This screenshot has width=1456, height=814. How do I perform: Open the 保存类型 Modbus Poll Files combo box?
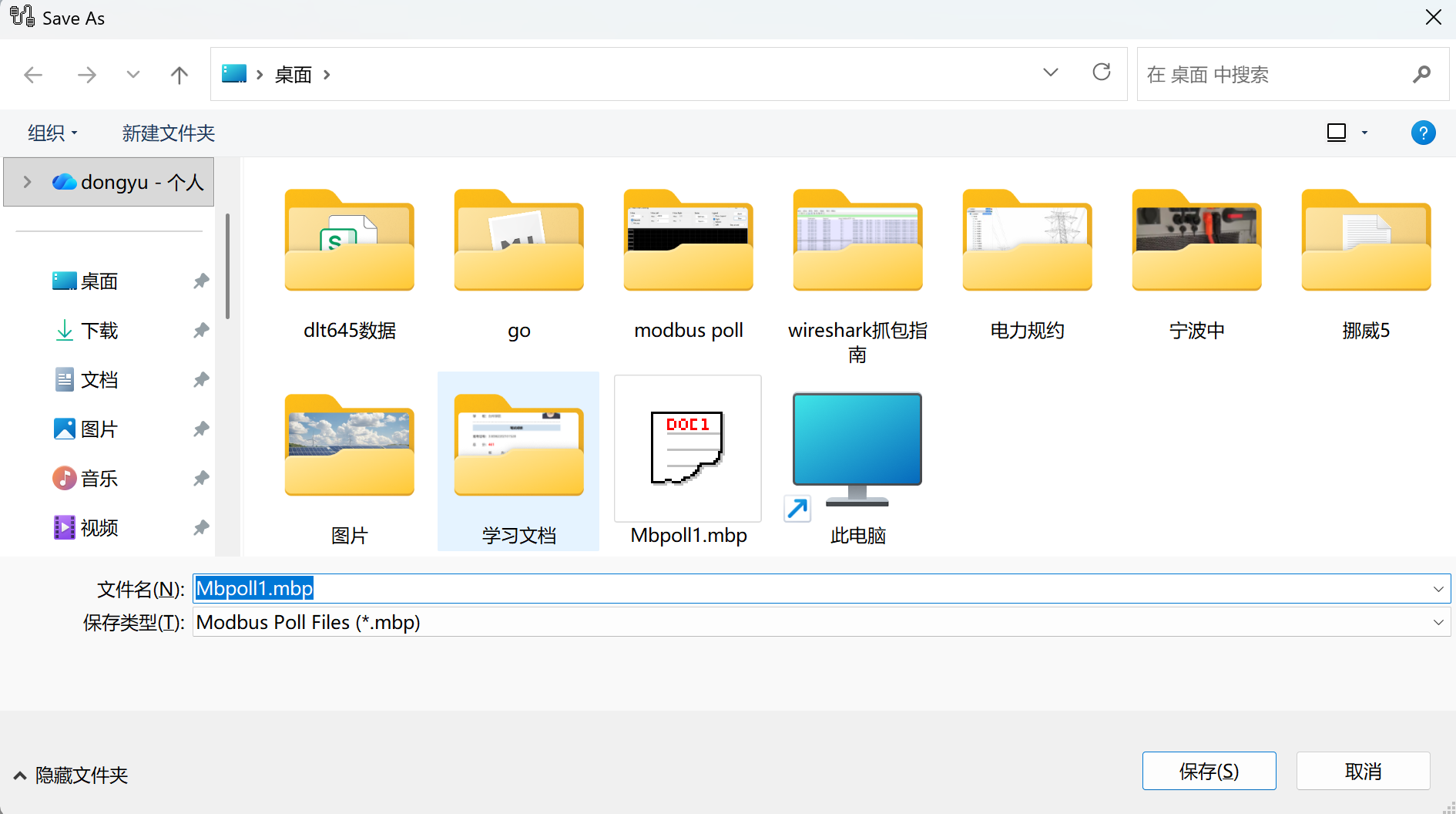point(821,622)
